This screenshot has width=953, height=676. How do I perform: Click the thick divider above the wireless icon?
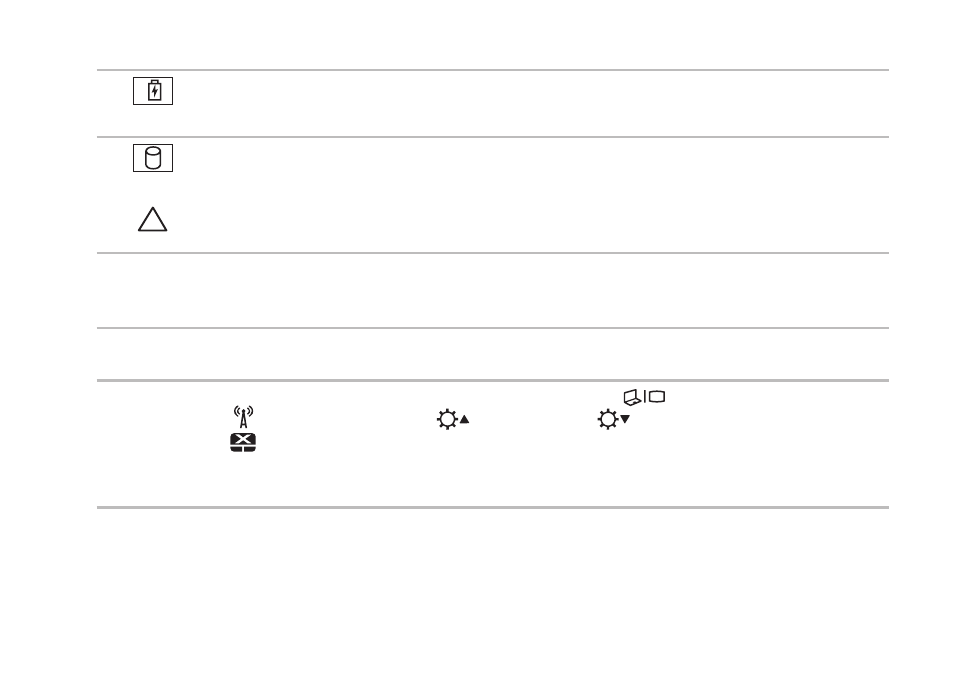pos(493,381)
